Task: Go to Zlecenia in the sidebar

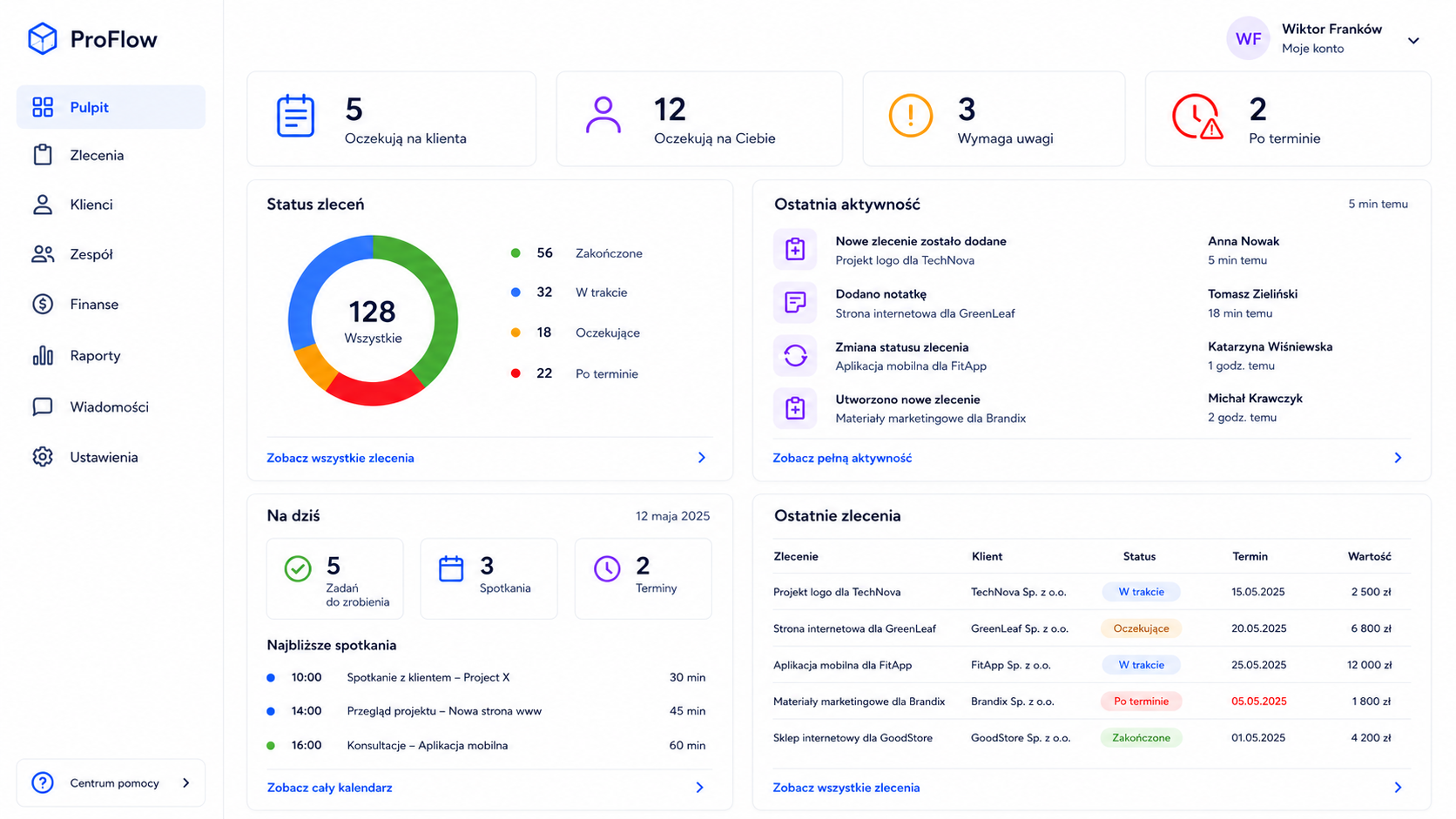Action: point(111,155)
